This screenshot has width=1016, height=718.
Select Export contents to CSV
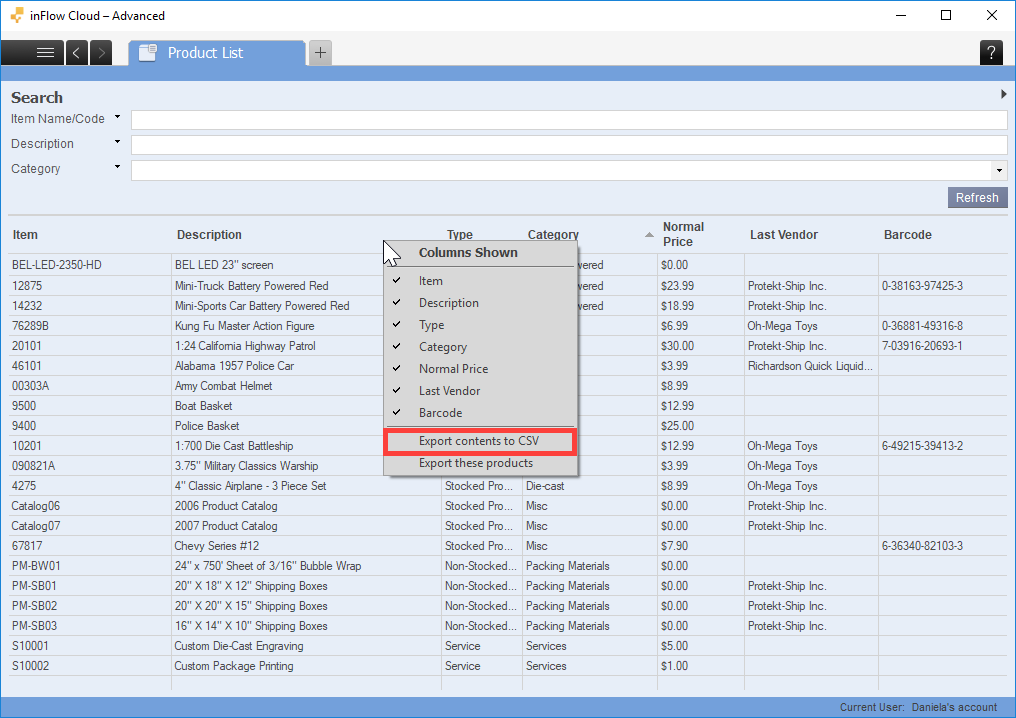pyautogui.click(x=479, y=441)
